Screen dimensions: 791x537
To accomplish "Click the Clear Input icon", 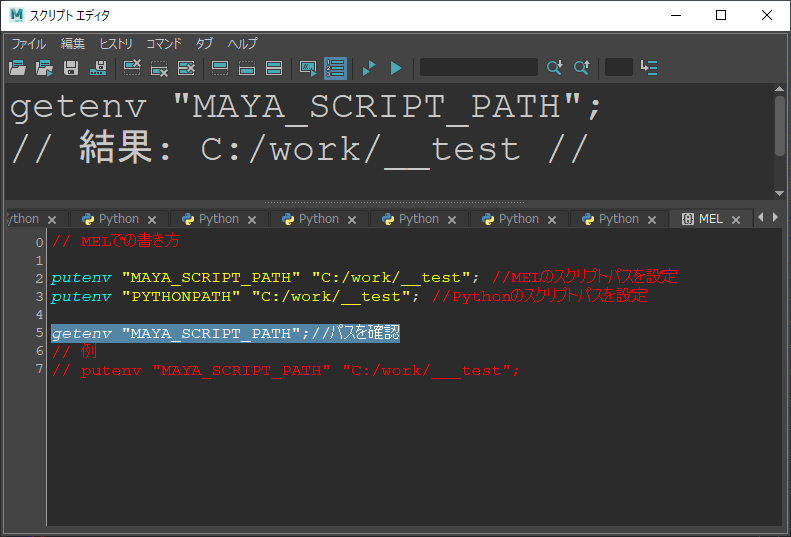I will click(x=159, y=68).
